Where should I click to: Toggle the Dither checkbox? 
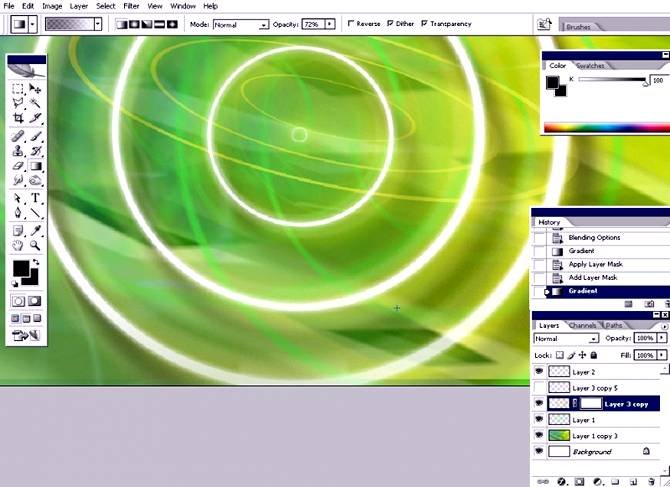[x=389, y=23]
